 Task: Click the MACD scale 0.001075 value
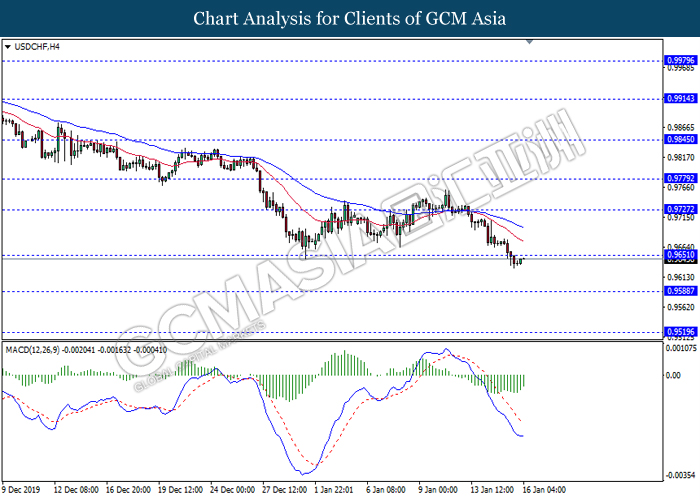pos(681,348)
